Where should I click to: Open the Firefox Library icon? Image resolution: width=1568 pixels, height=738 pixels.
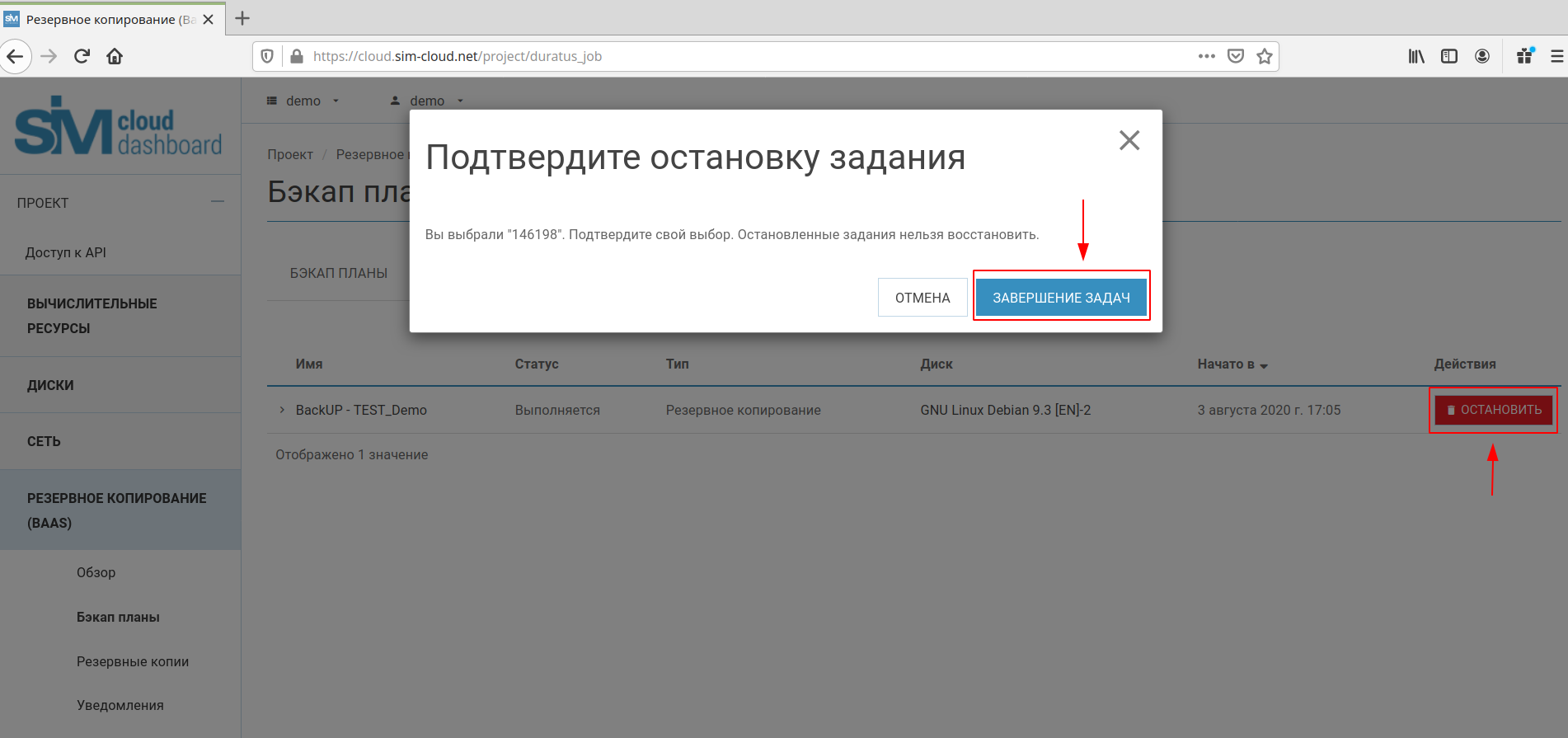[x=1415, y=56]
